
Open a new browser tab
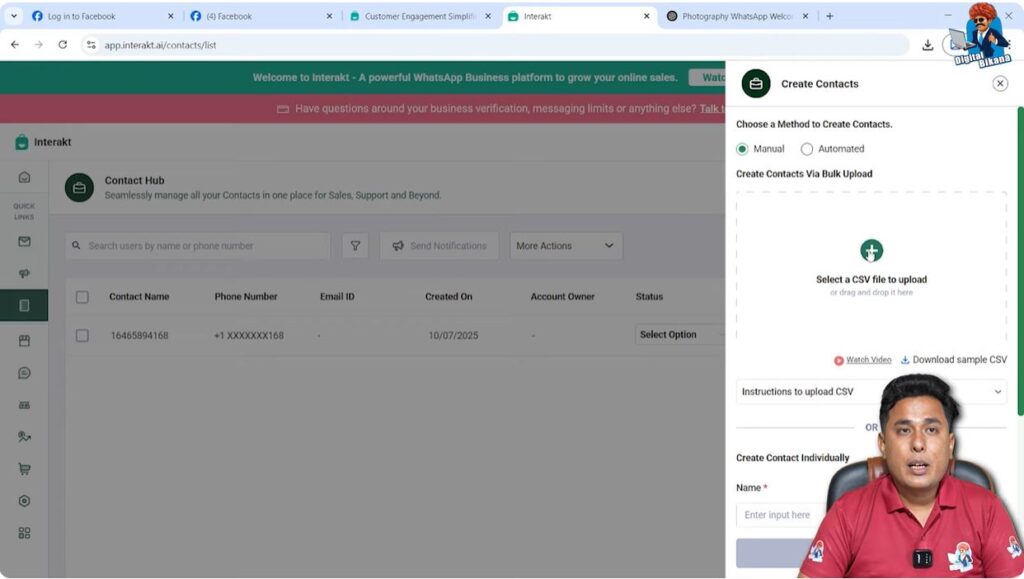tap(829, 16)
